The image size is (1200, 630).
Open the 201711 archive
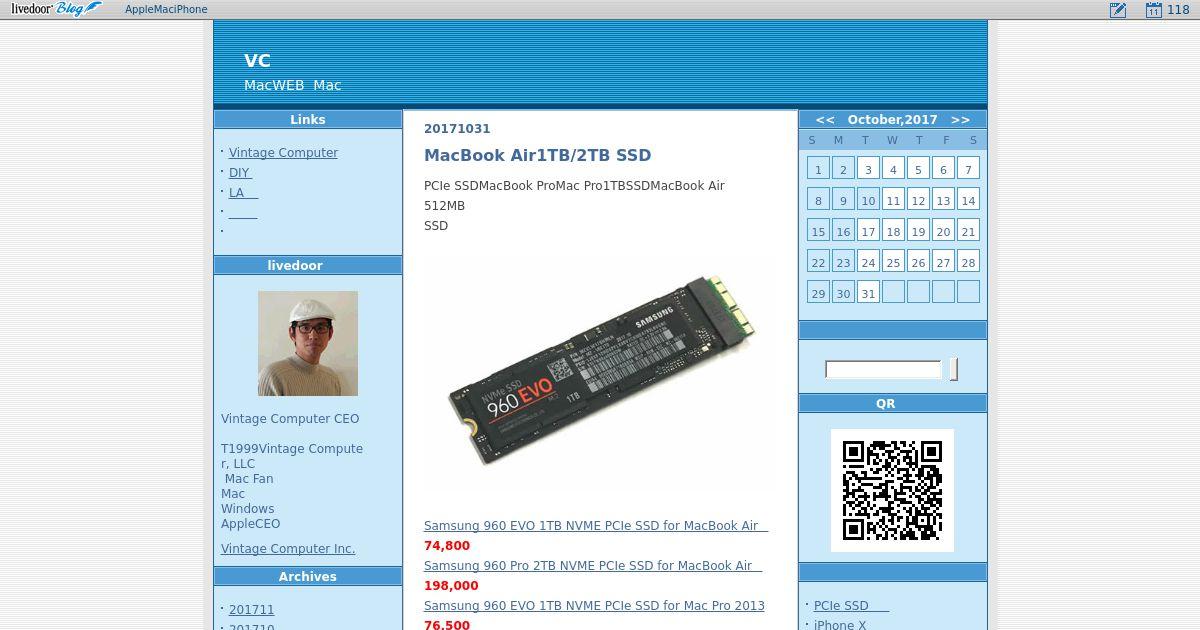coord(251,610)
